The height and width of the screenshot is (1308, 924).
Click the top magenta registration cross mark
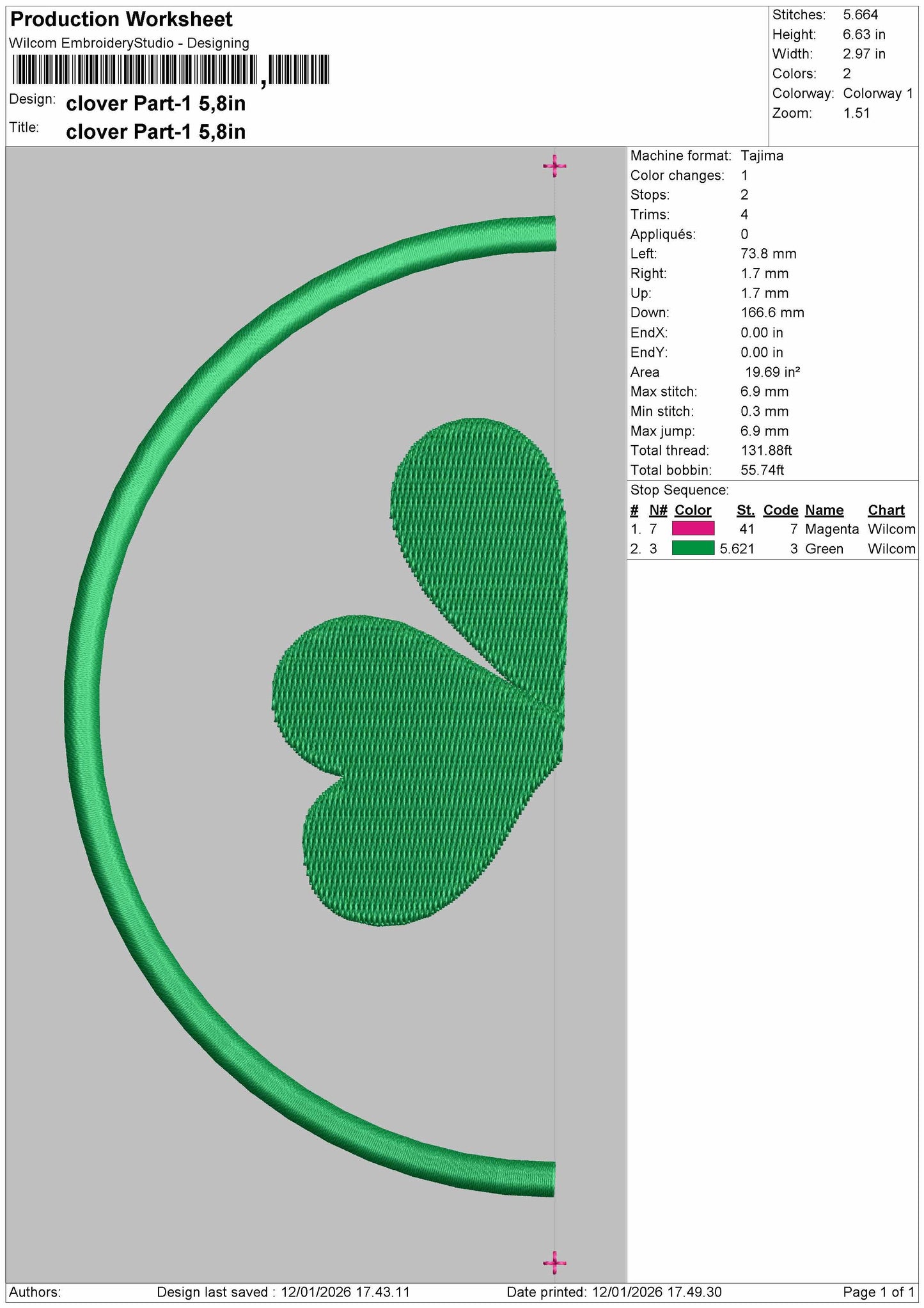[x=554, y=166]
